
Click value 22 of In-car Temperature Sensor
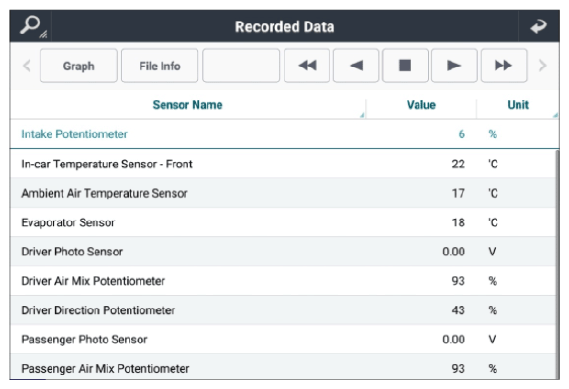point(458,164)
